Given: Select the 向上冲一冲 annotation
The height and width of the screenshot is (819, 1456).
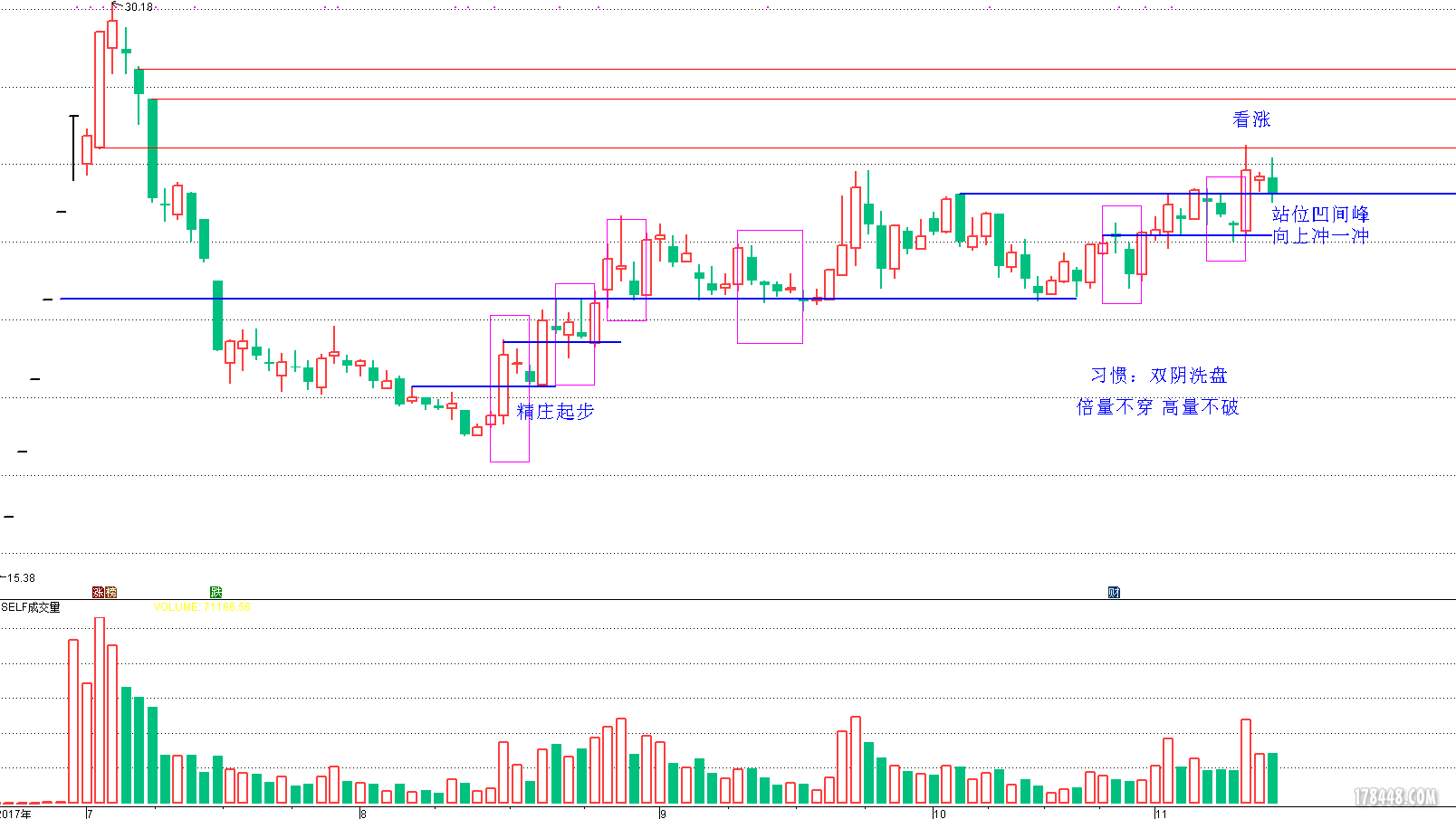Looking at the screenshot, I should tap(1320, 236).
